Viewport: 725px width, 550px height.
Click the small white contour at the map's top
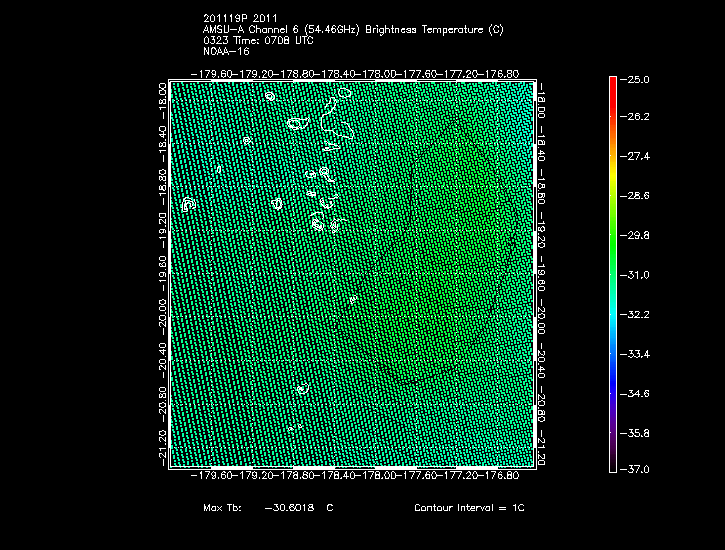tap(270, 96)
